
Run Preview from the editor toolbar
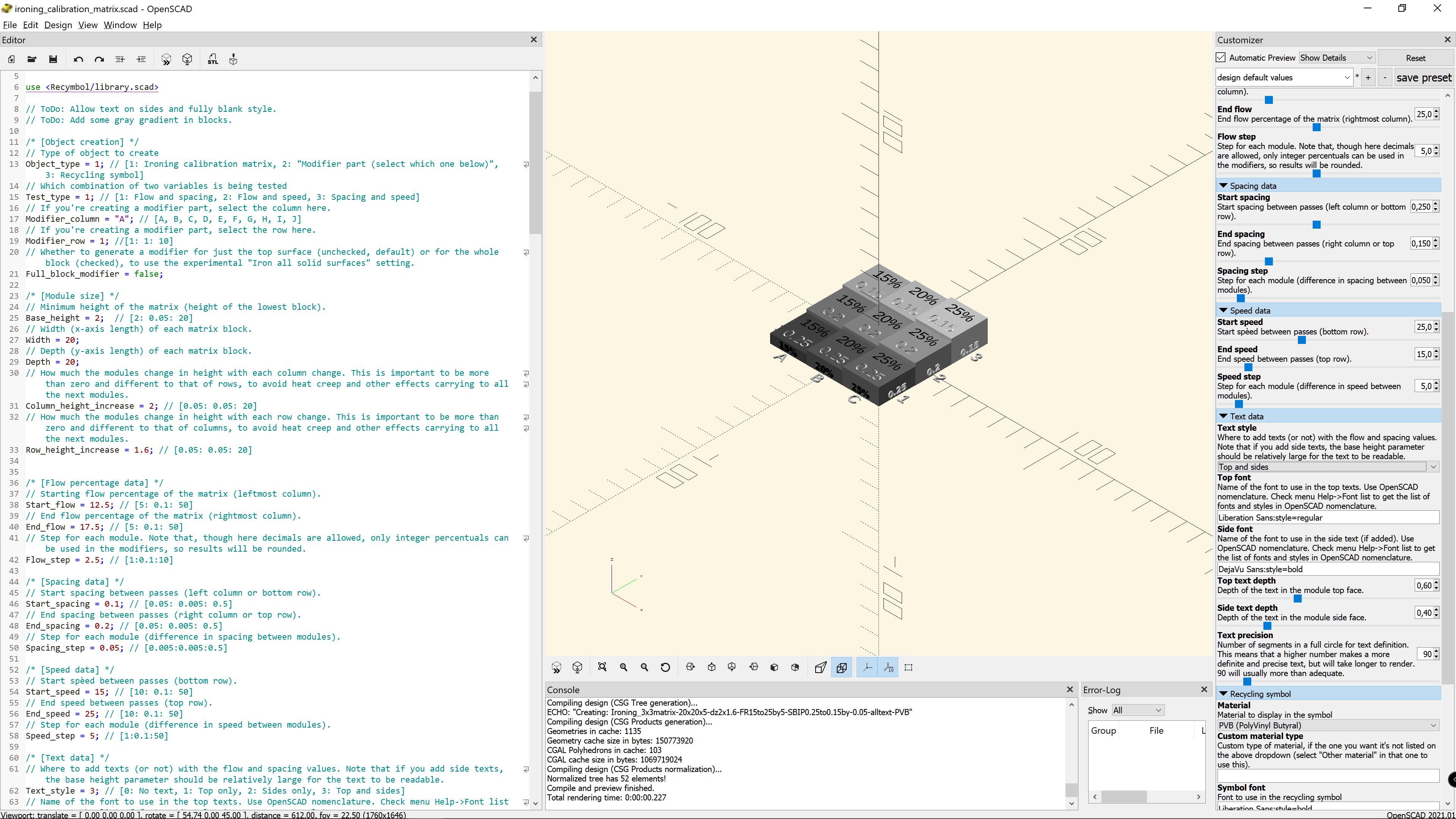point(166,60)
